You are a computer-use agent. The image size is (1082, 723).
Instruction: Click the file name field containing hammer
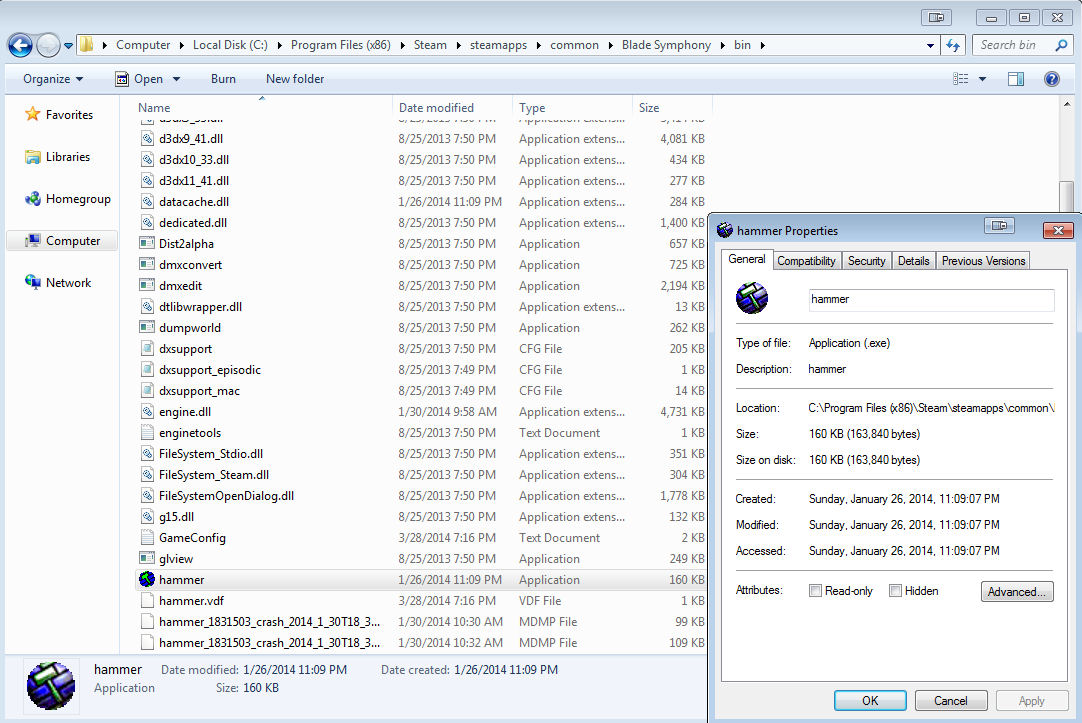pyautogui.click(x=930, y=300)
